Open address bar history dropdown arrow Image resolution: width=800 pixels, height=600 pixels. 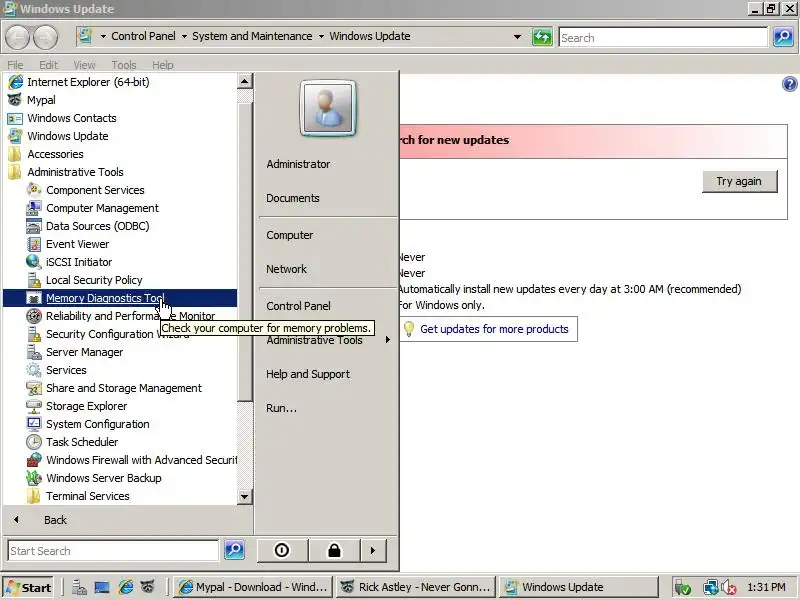(517, 37)
